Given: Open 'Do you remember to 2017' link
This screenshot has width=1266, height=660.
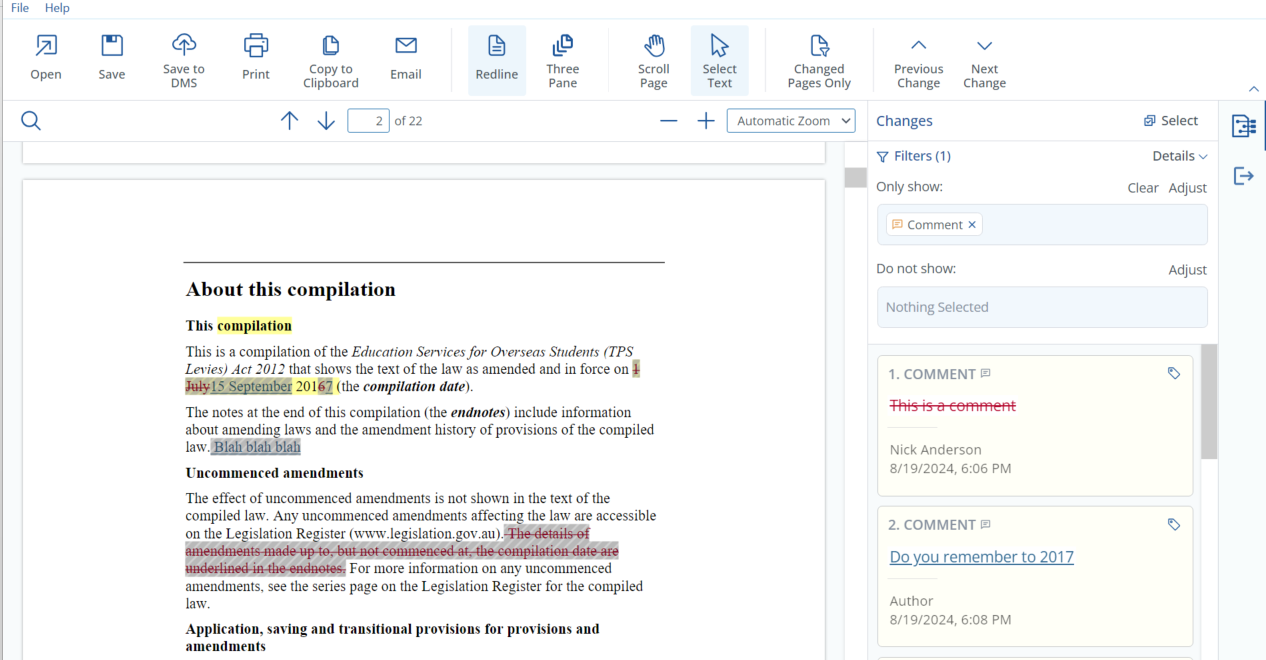Looking at the screenshot, I should point(982,557).
